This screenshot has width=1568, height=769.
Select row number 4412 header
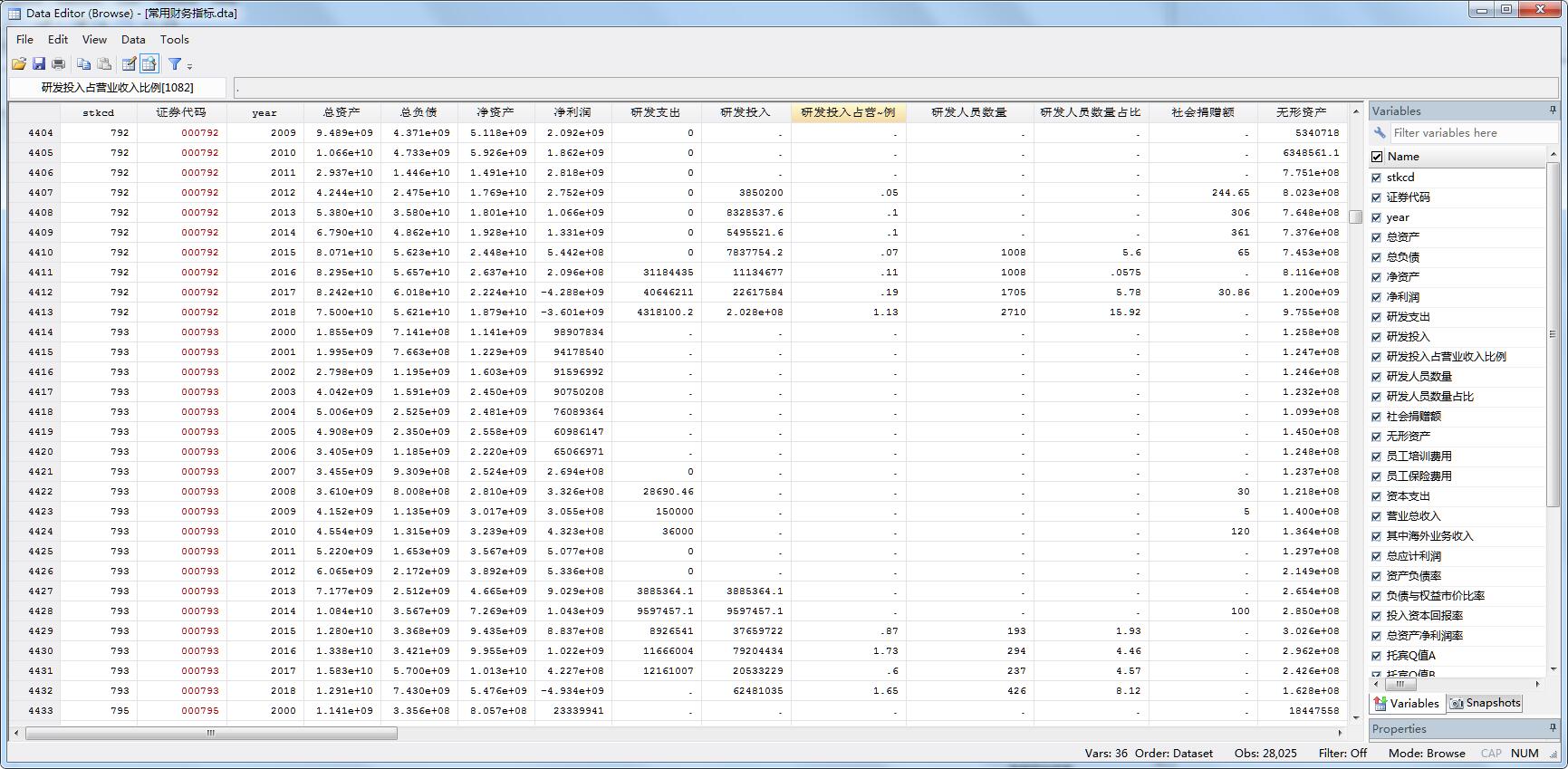(34, 292)
